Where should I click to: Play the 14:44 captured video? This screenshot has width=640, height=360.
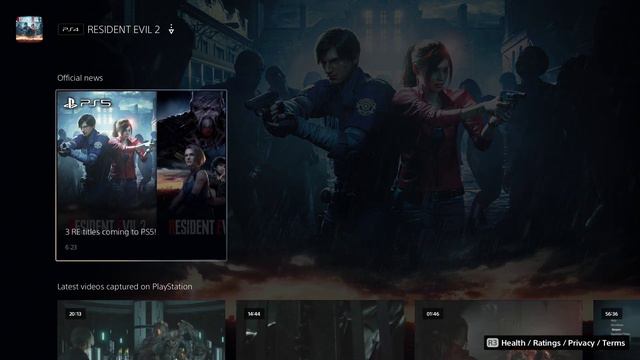click(x=320, y=330)
